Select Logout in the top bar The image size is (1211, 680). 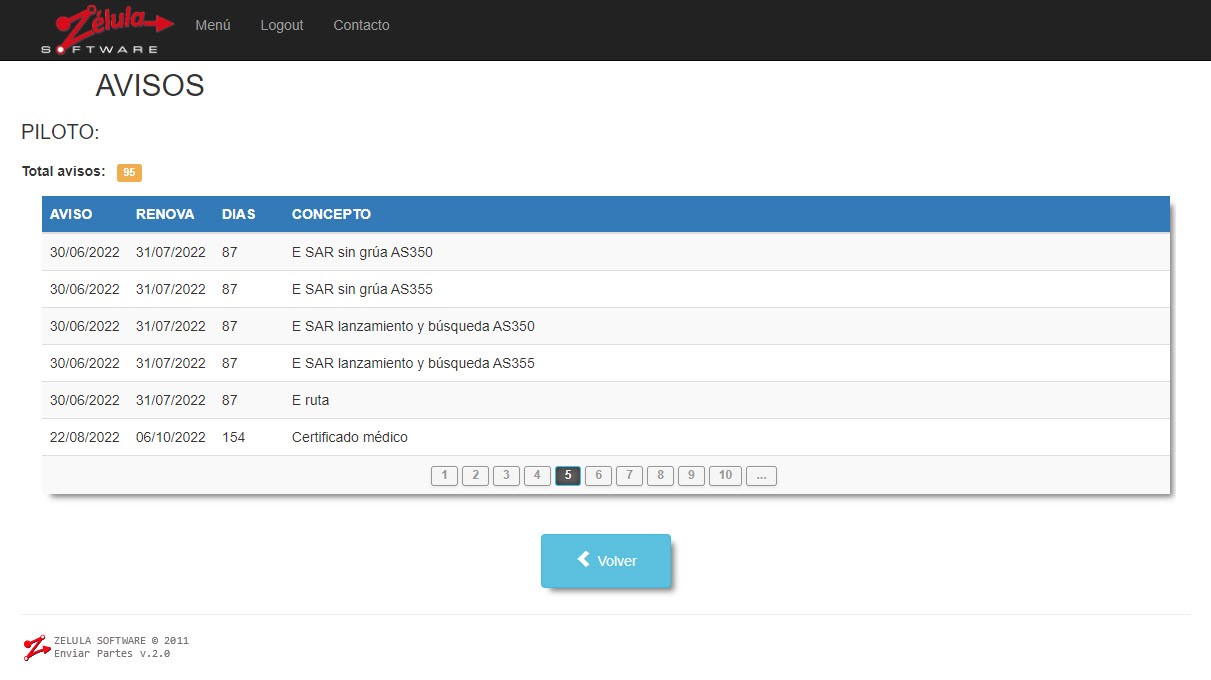(x=282, y=25)
